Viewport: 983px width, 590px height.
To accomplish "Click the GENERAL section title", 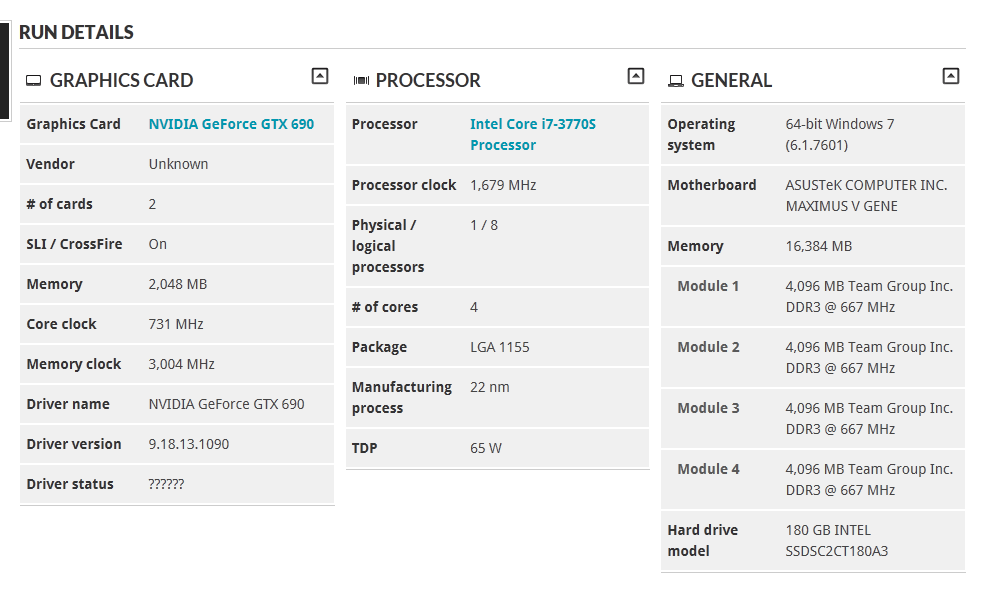I will [x=732, y=80].
